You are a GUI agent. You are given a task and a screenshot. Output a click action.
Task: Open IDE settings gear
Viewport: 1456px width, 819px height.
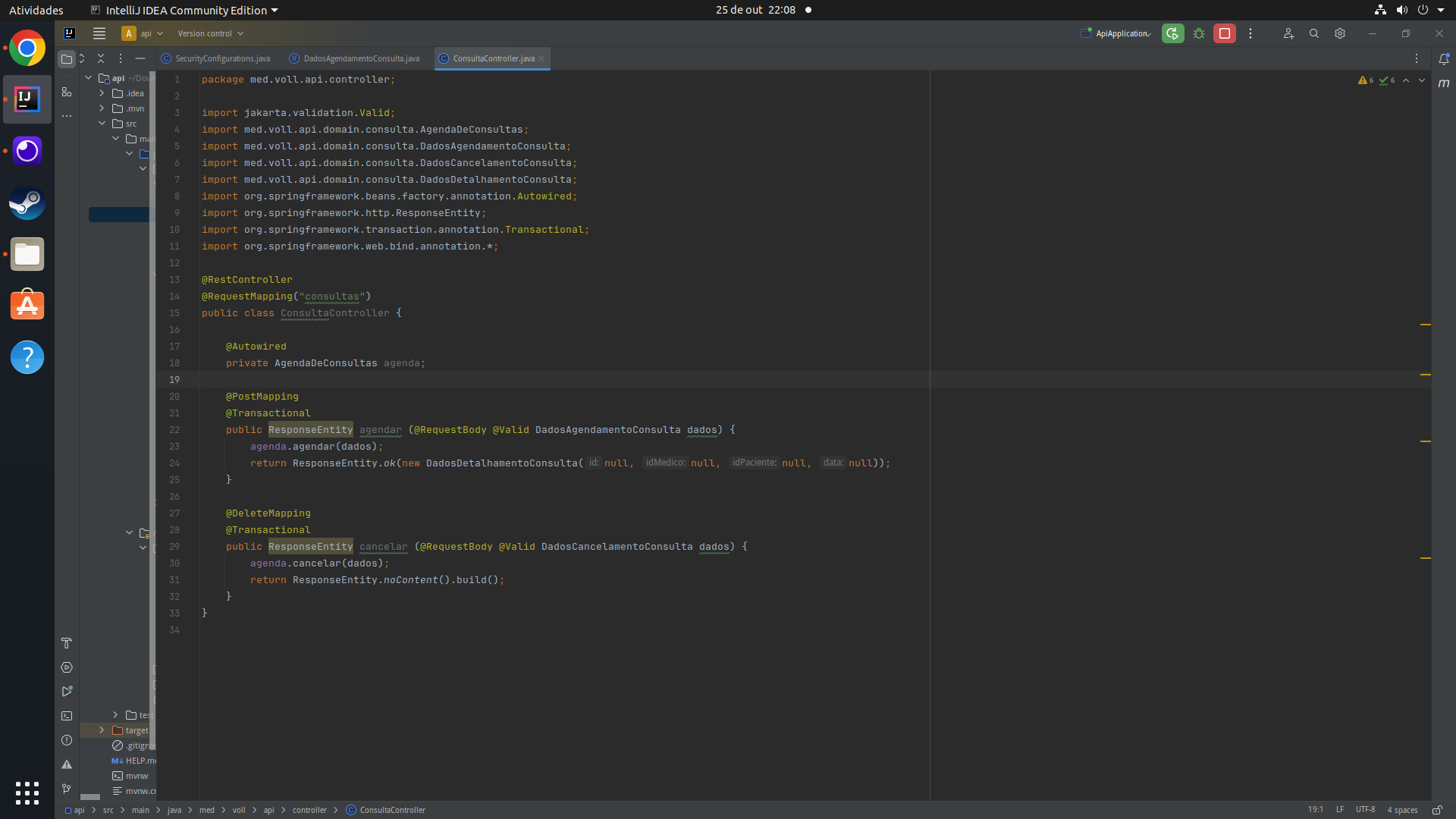[x=1340, y=33]
